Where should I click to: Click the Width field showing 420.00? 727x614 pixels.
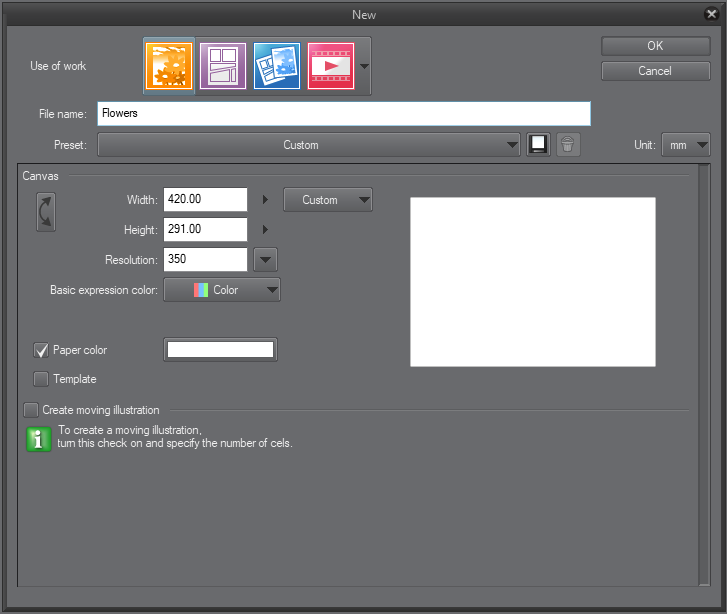pyautogui.click(x=205, y=199)
